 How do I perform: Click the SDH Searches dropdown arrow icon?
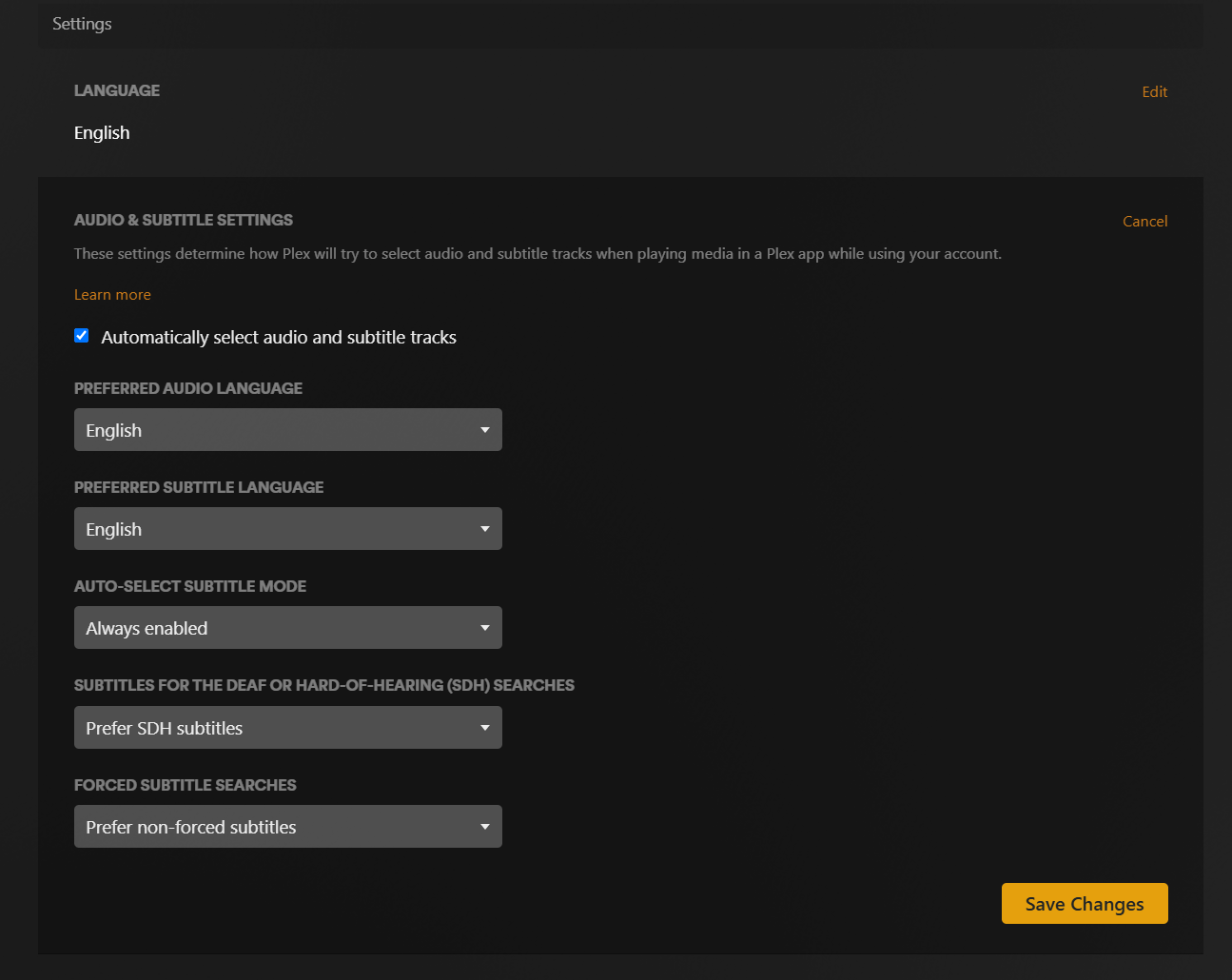(x=485, y=727)
